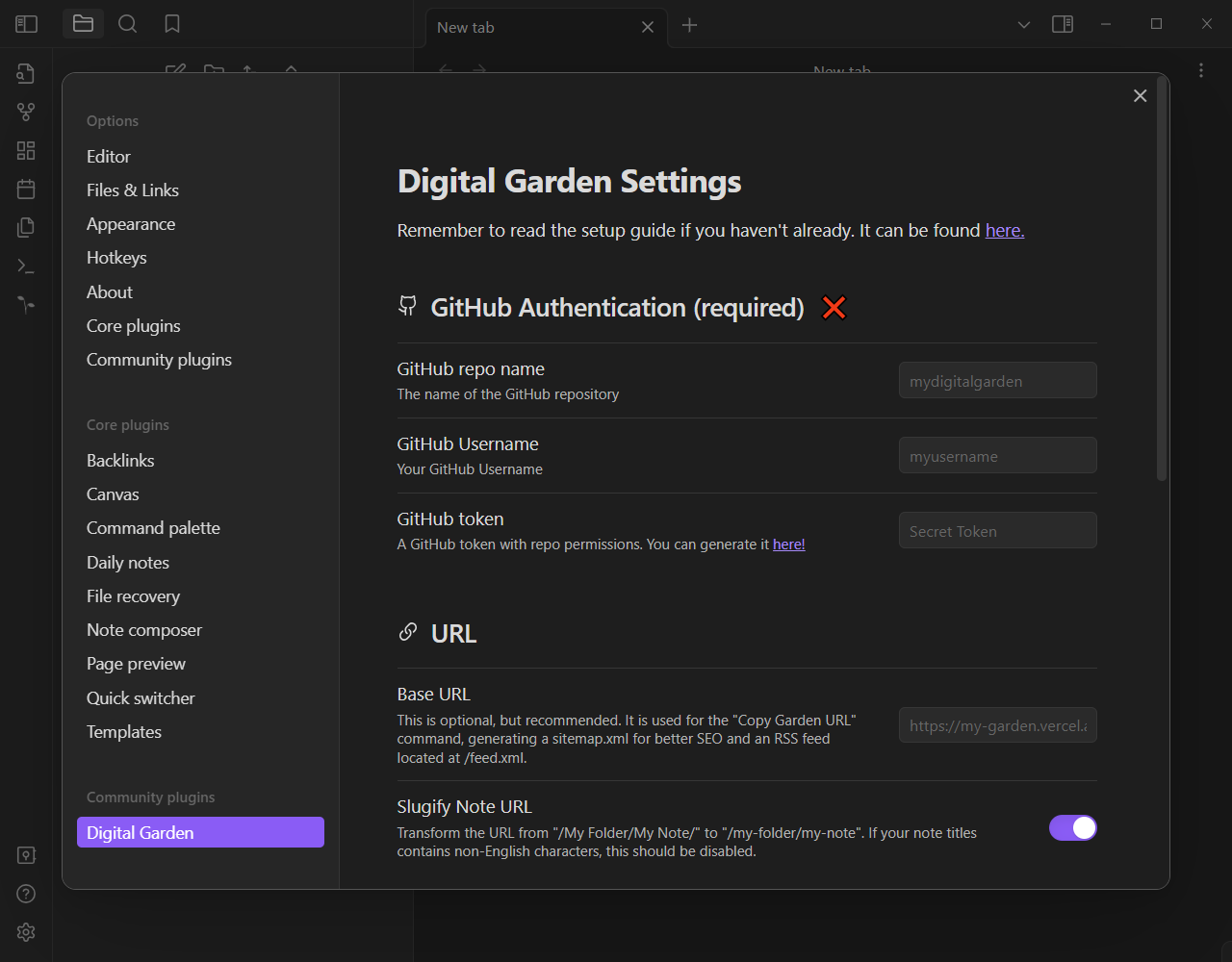Viewport: 1232px width, 962px height.
Task: Open today's daily note calendar icon
Action: [26, 189]
